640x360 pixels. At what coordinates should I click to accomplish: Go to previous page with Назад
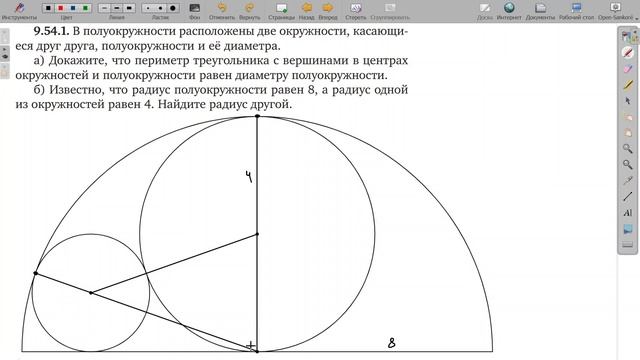pos(307,11)
